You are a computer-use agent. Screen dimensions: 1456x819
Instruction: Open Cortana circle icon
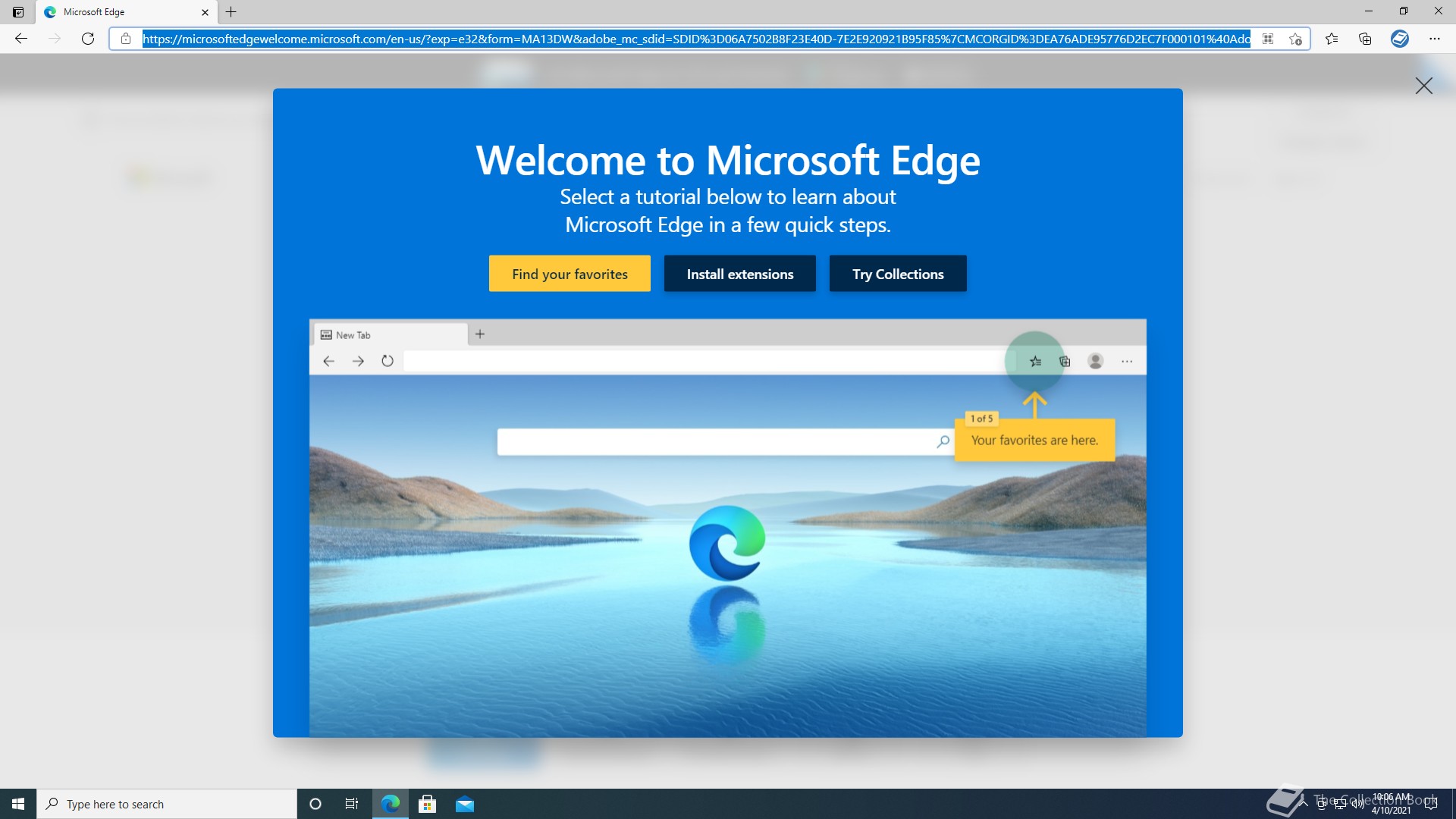click(315, 804)
